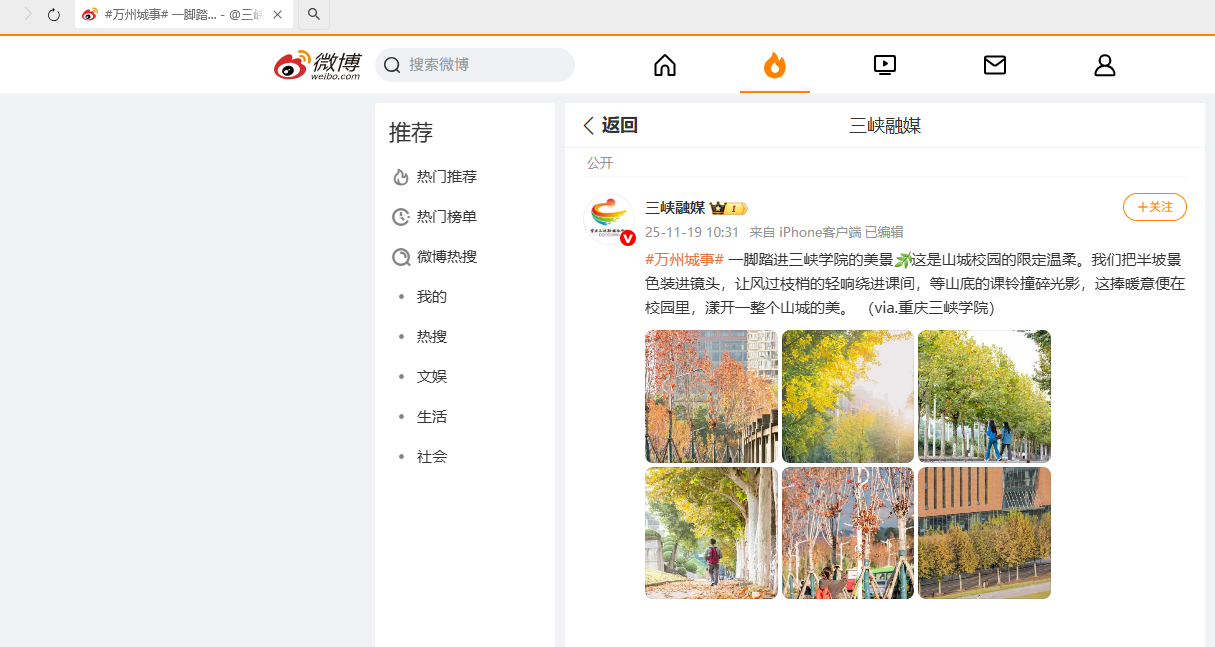The height and width of the screenshot is (647, 1215).
Task: Select the hot flame icon
Action: tap(775, 65)
